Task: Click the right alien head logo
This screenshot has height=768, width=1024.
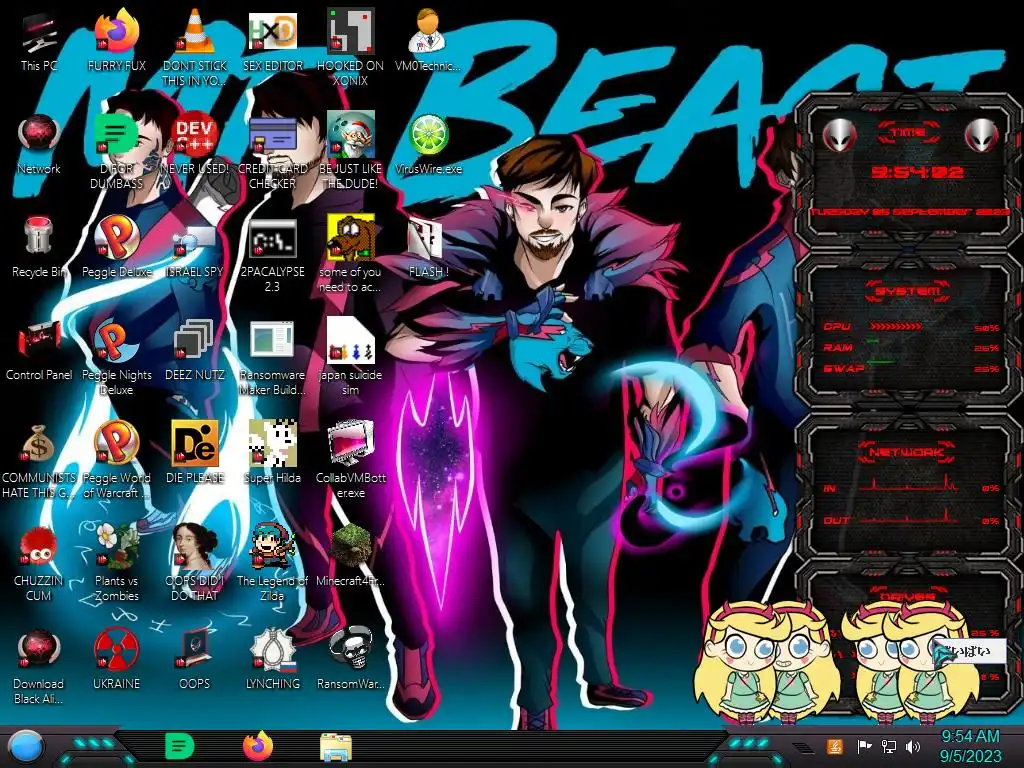Action: (x=982, y=136)
